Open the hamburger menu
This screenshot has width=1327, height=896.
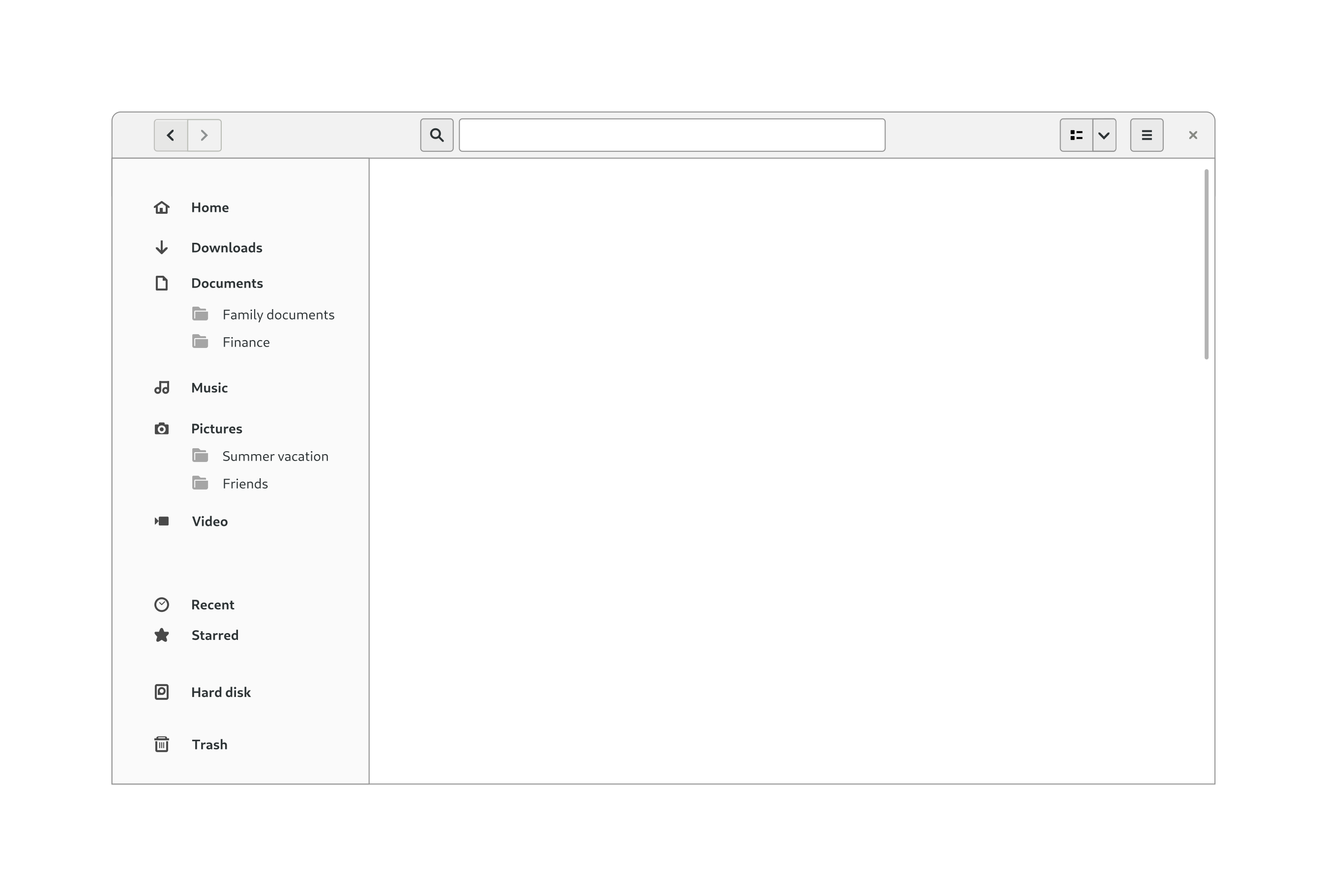1147,135
